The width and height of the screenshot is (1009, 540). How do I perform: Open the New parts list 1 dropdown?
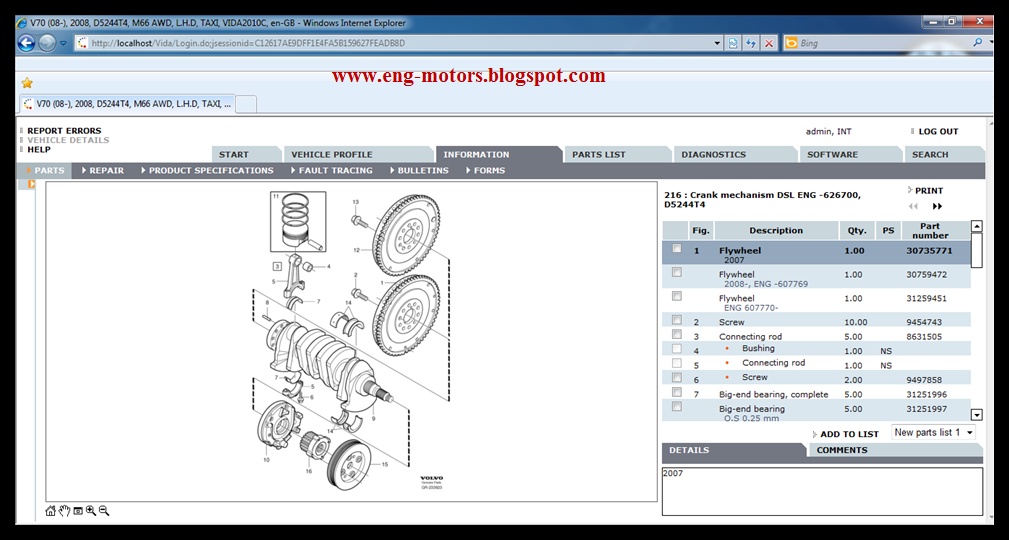[933, 433]
